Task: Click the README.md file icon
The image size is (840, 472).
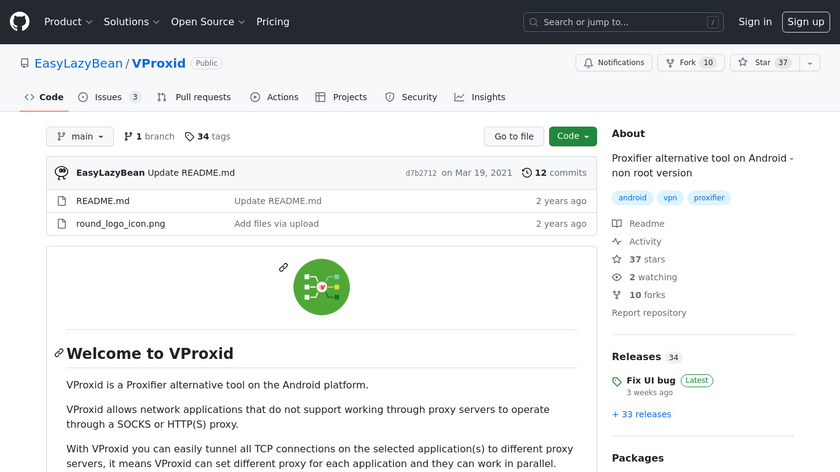Action: click(x=63, y=201)
